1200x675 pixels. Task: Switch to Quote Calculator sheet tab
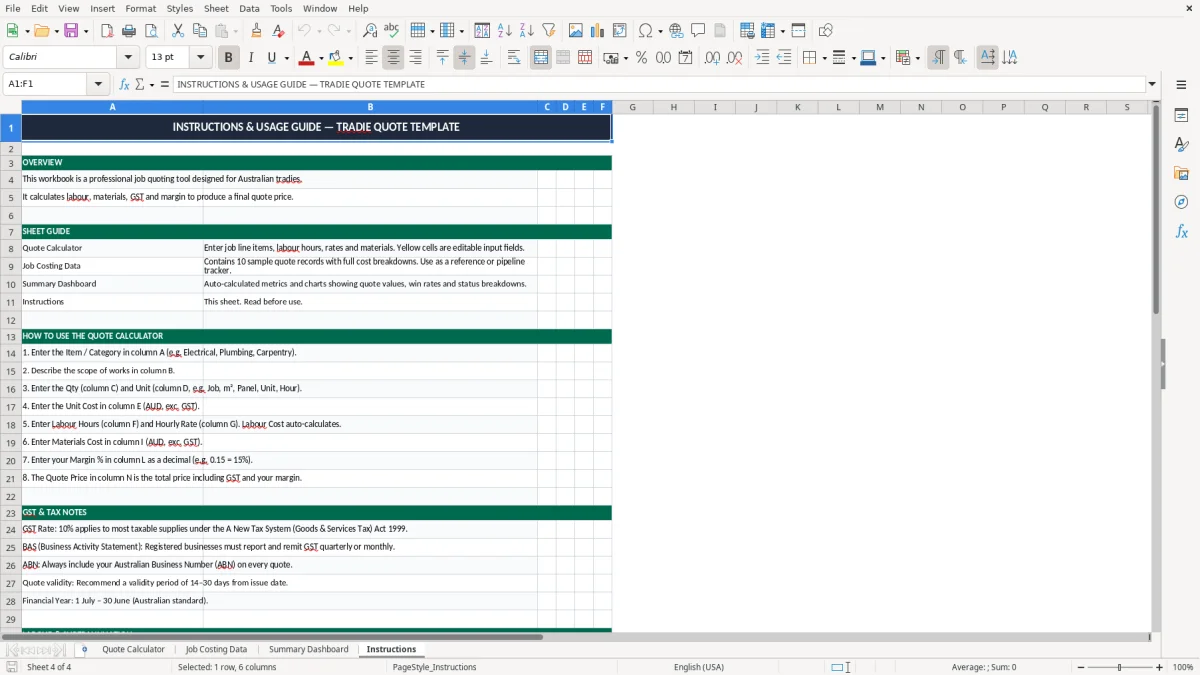point(133,649)
